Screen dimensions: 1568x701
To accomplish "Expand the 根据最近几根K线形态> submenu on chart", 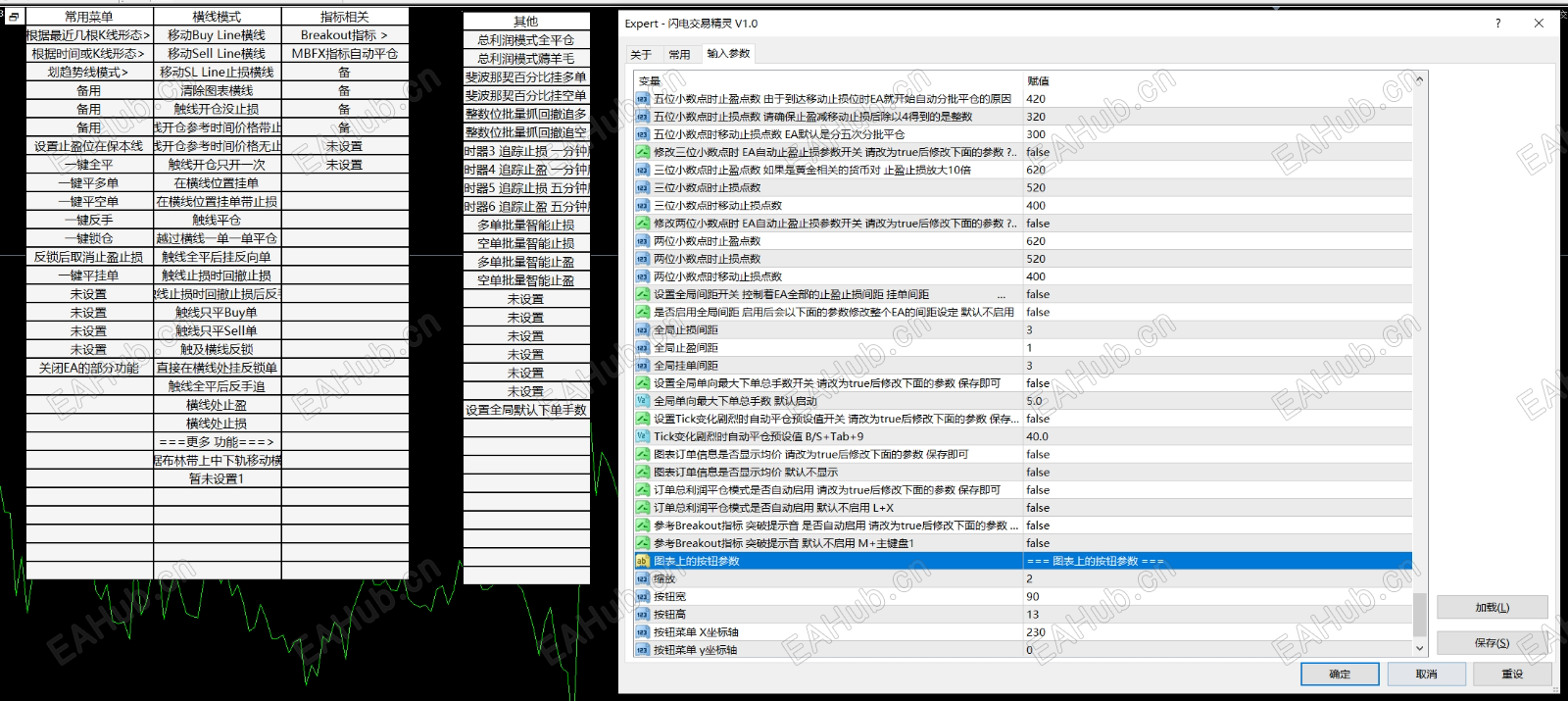I will [88, 35].
